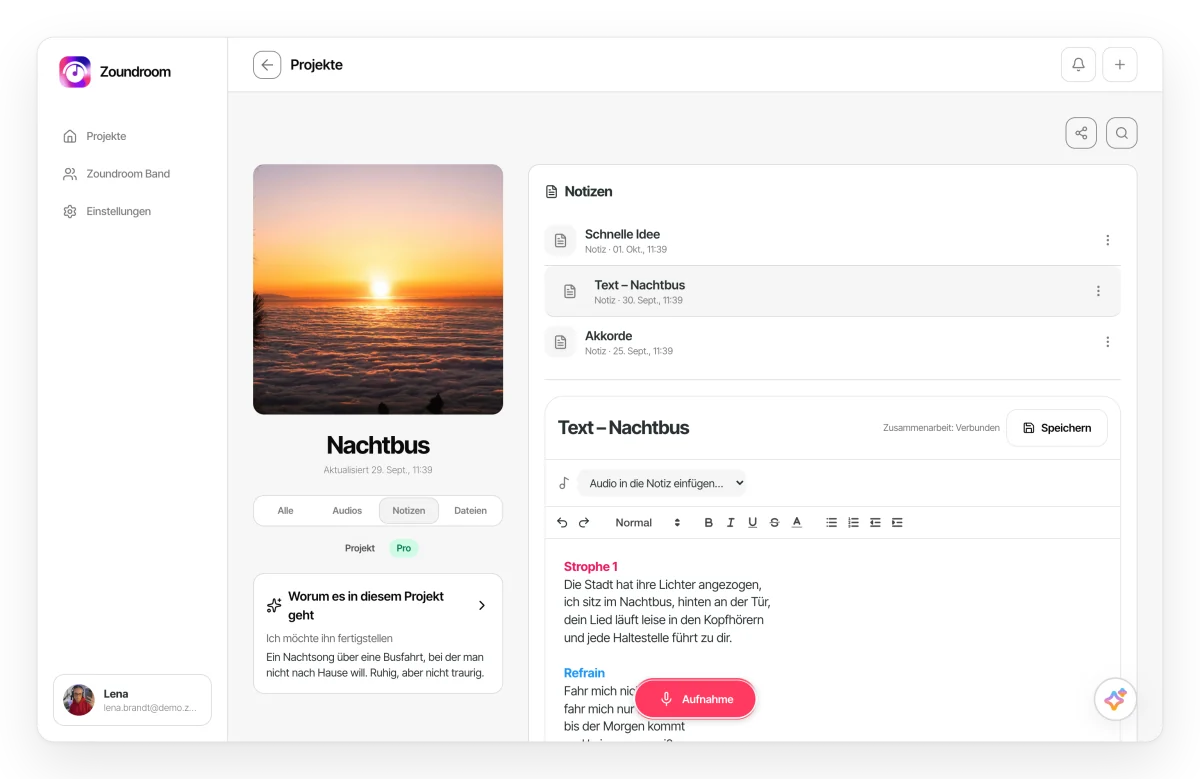Insert a bulleted list
1200x779 pixels.
831,523
